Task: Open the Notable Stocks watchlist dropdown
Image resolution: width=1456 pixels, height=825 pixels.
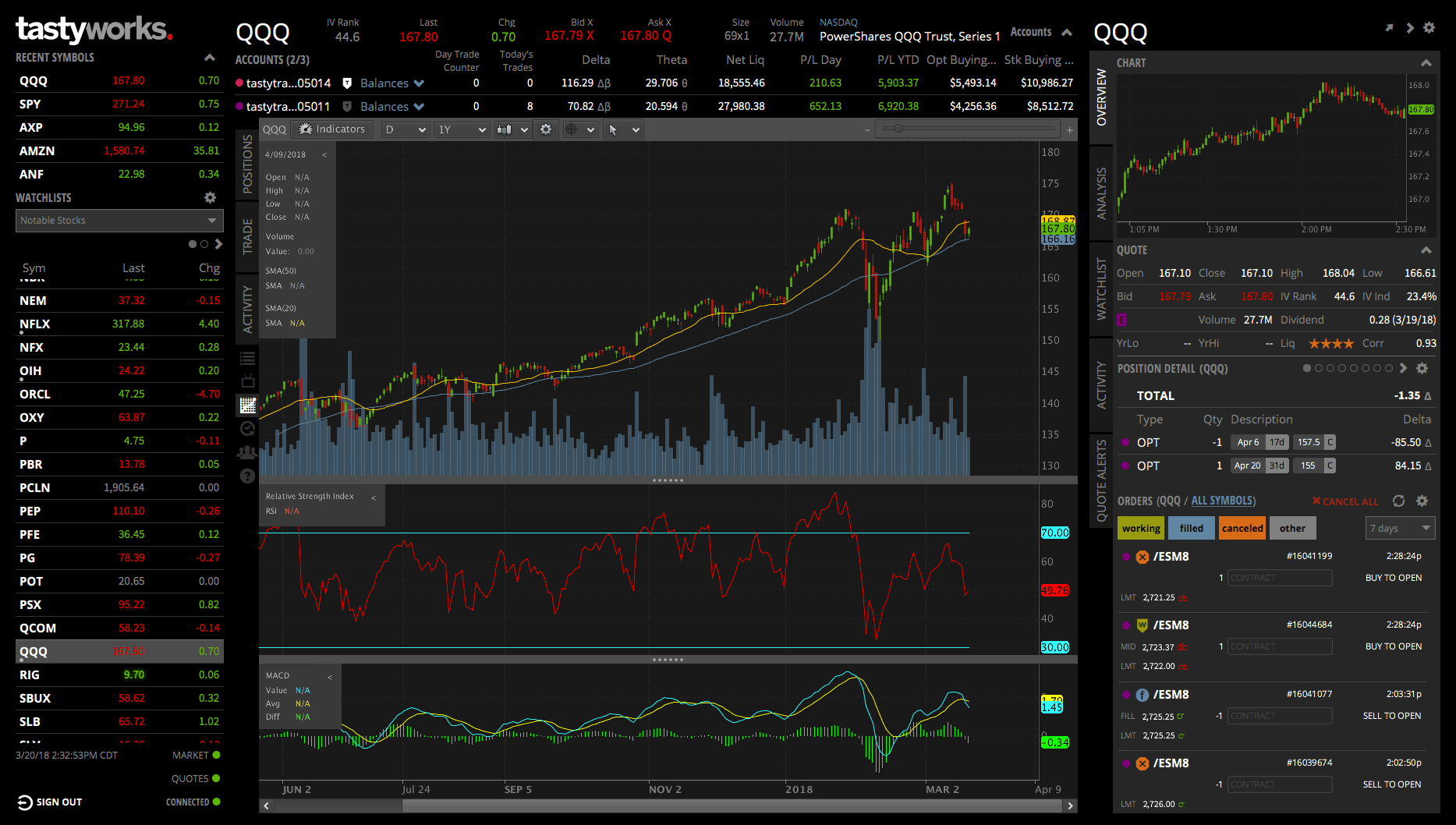Action: click(x=119, y=221)
